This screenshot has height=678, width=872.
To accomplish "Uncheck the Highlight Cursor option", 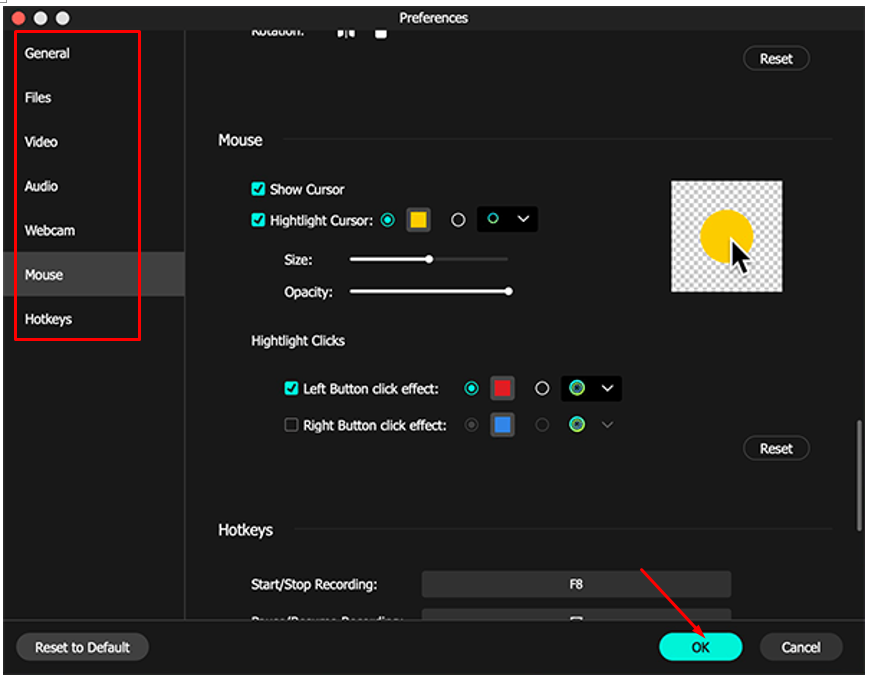I will 257,220.
